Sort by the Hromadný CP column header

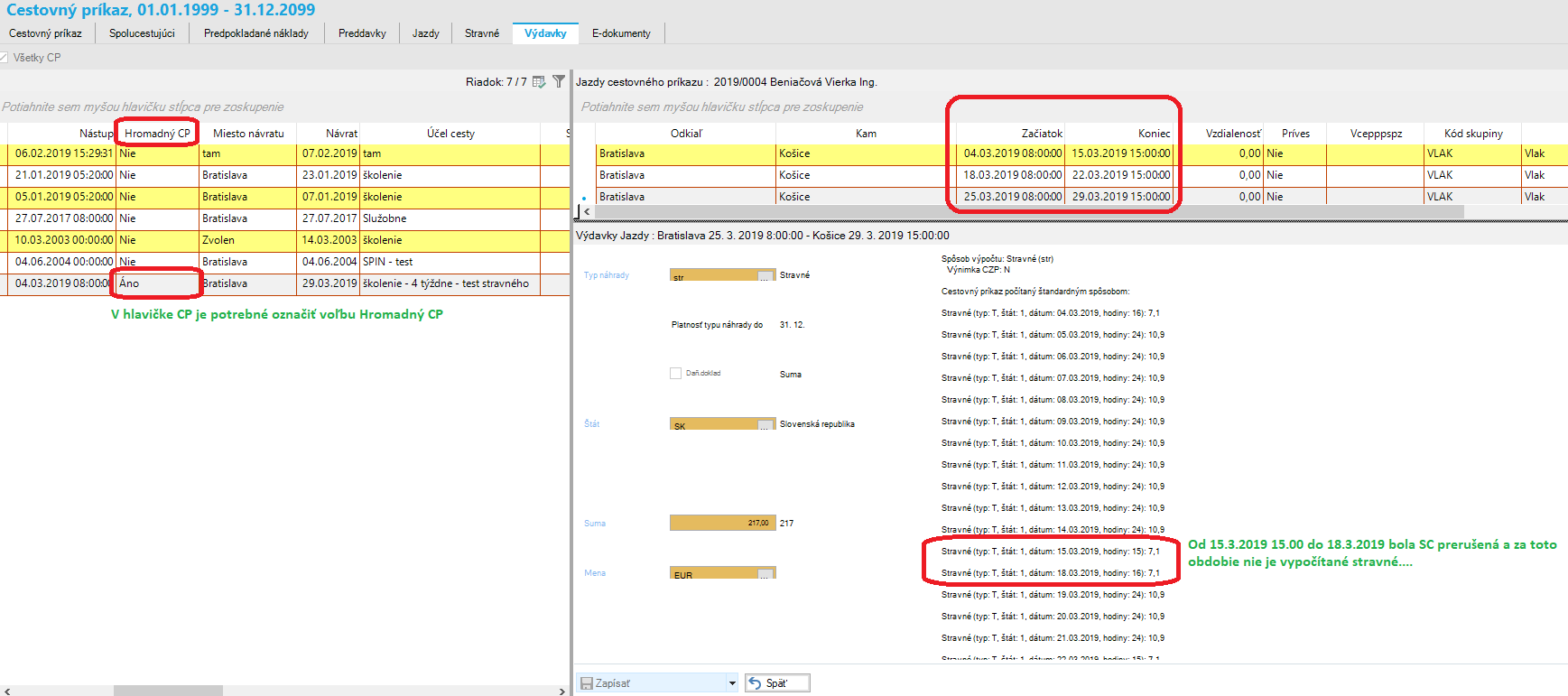pos(157,134)
